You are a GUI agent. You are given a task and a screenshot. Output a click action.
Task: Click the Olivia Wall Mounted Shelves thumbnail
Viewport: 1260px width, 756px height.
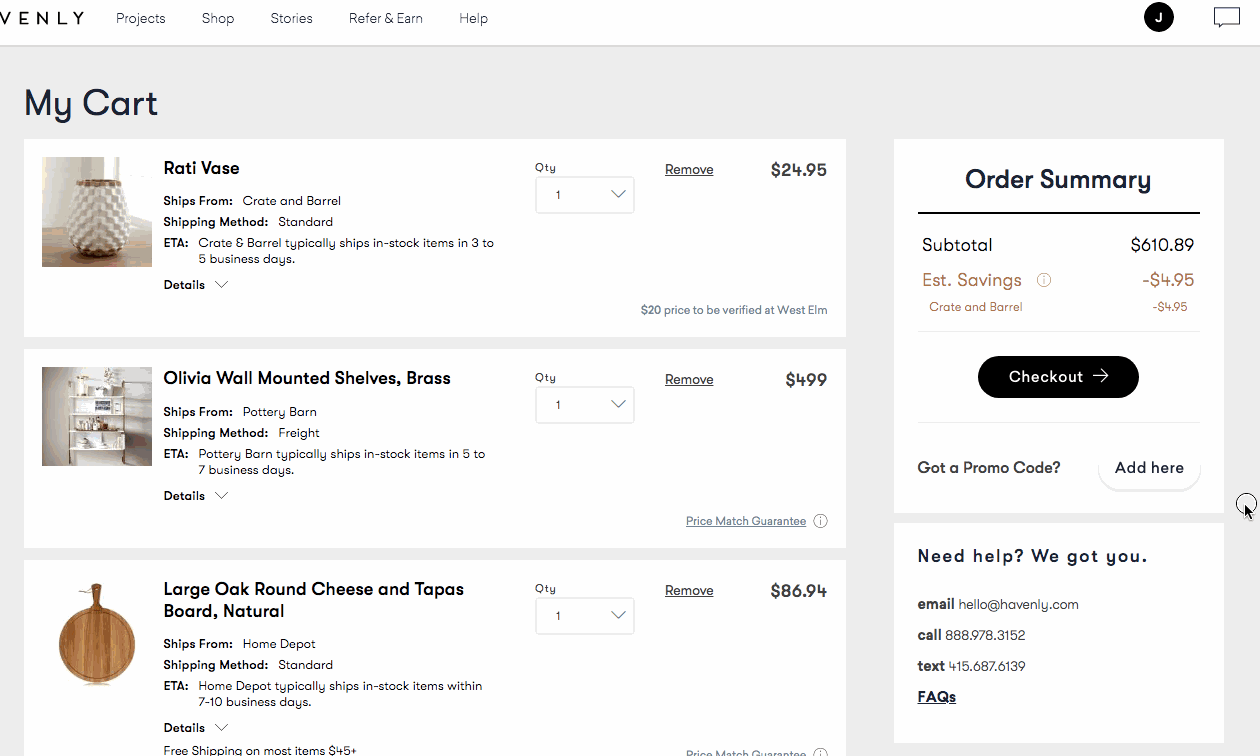pyautogui.click(x=97, y=416)
